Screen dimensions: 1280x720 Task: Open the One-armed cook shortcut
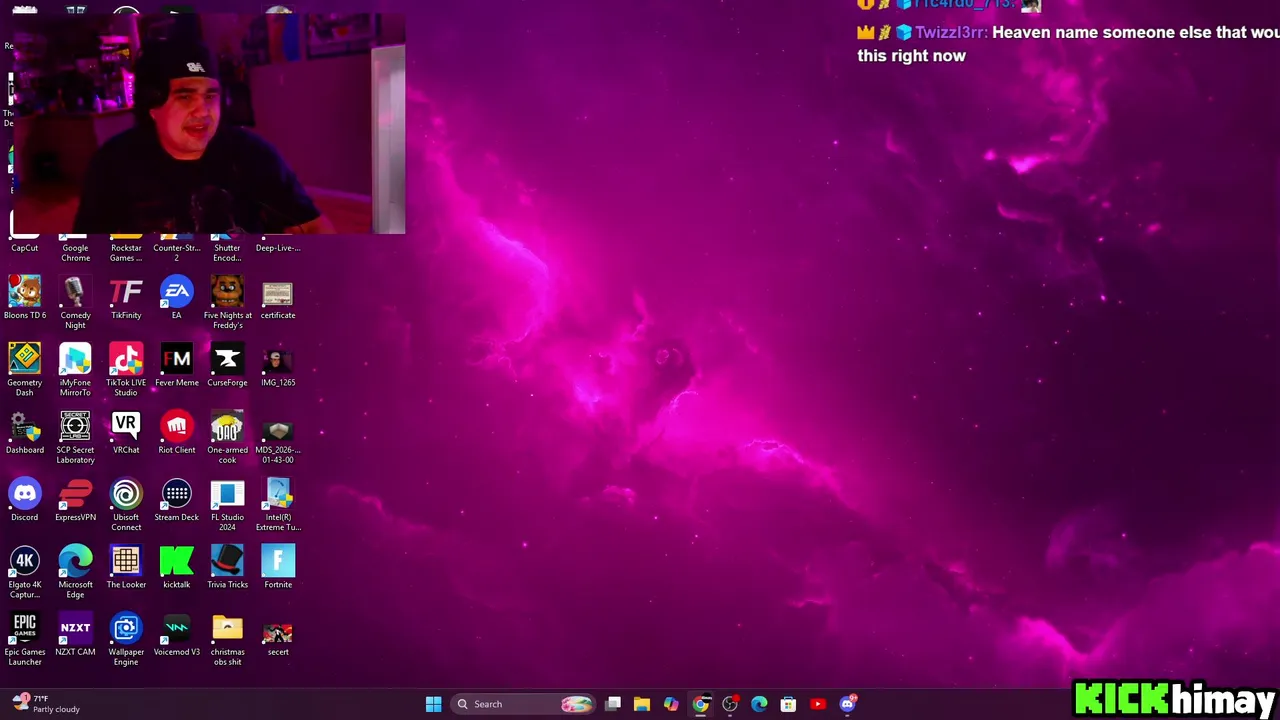tap(227, 437)
